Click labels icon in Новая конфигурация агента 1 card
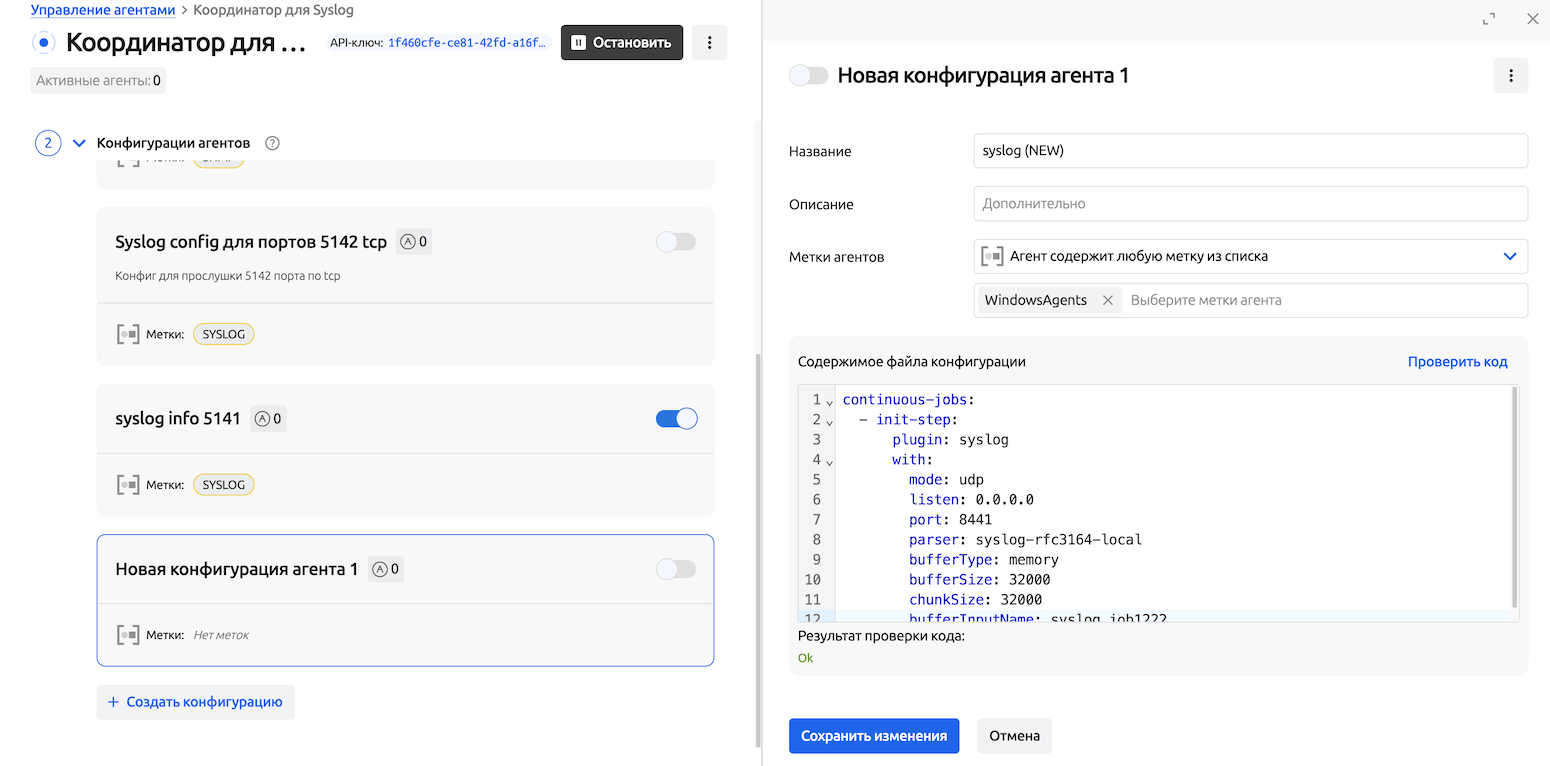This screenshot has width=1550, height=766. pos(128,635)
